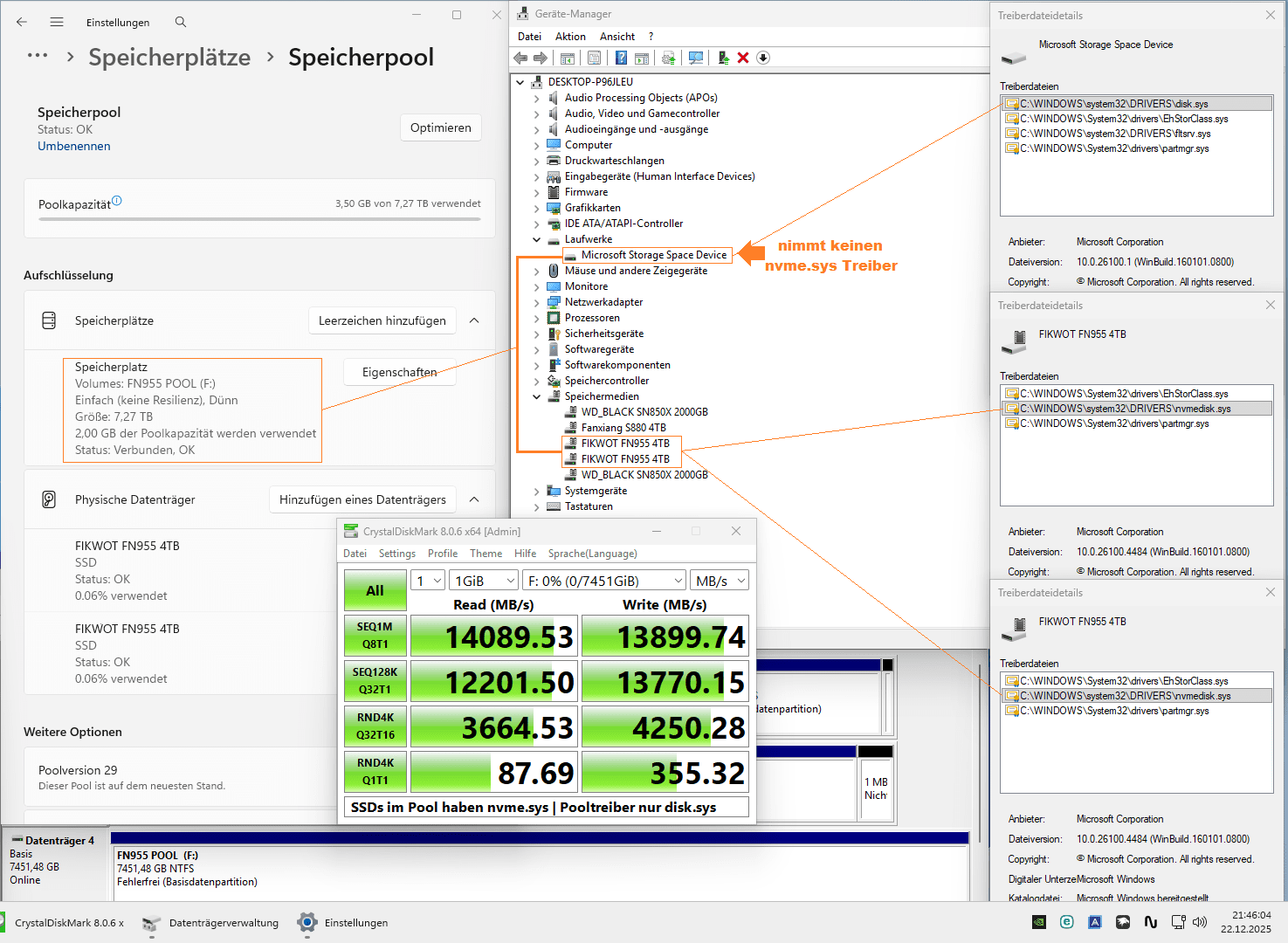
Task: Open device properties from Geräte-Manager toolbar
Action: tap(594, 58)
